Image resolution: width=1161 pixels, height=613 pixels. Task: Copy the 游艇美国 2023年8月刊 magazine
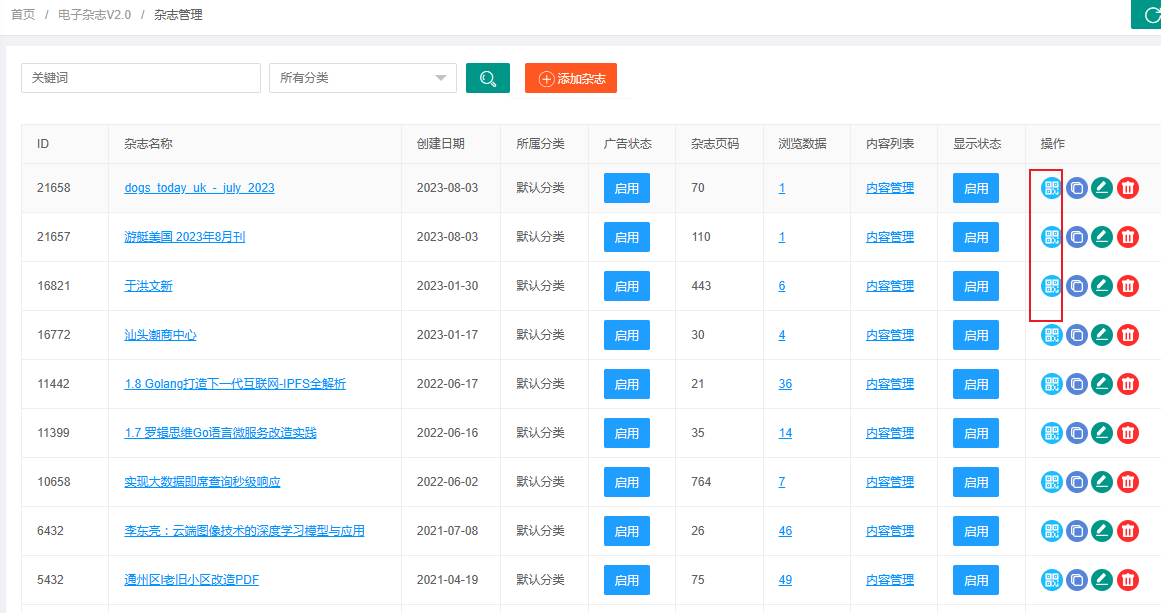1076,237
